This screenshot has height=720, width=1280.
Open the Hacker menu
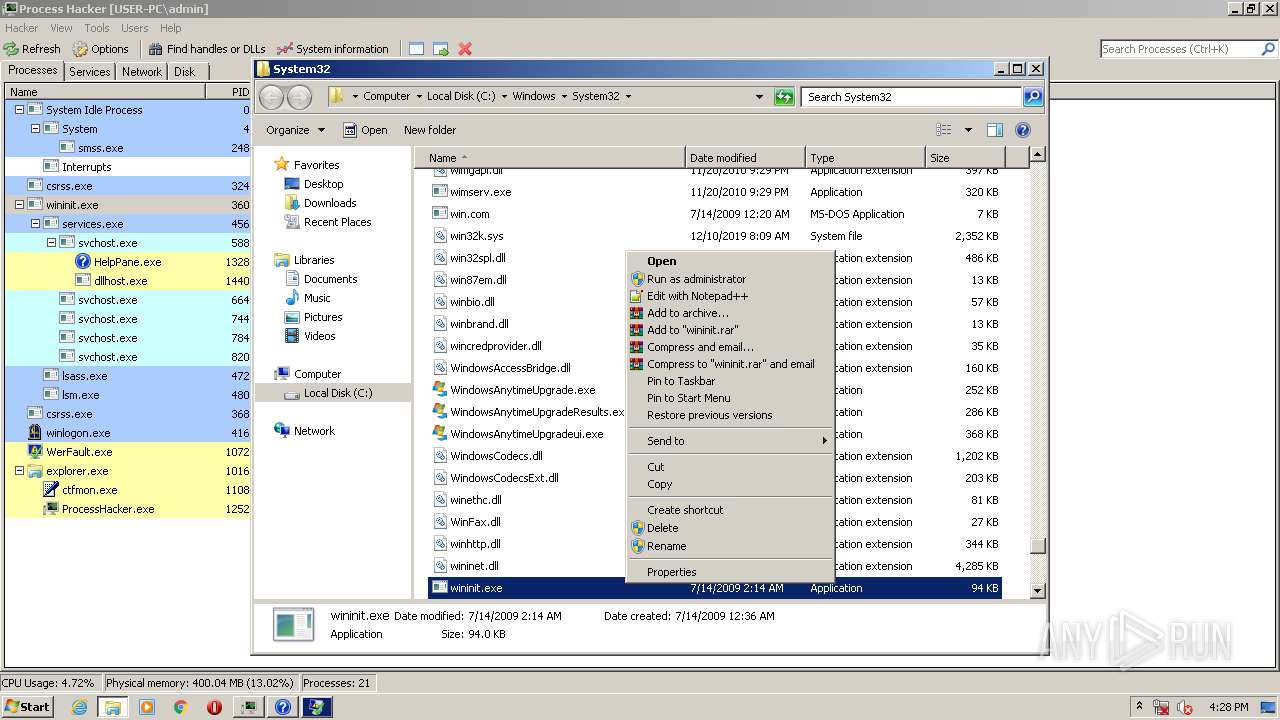click(x=21, y=28)
